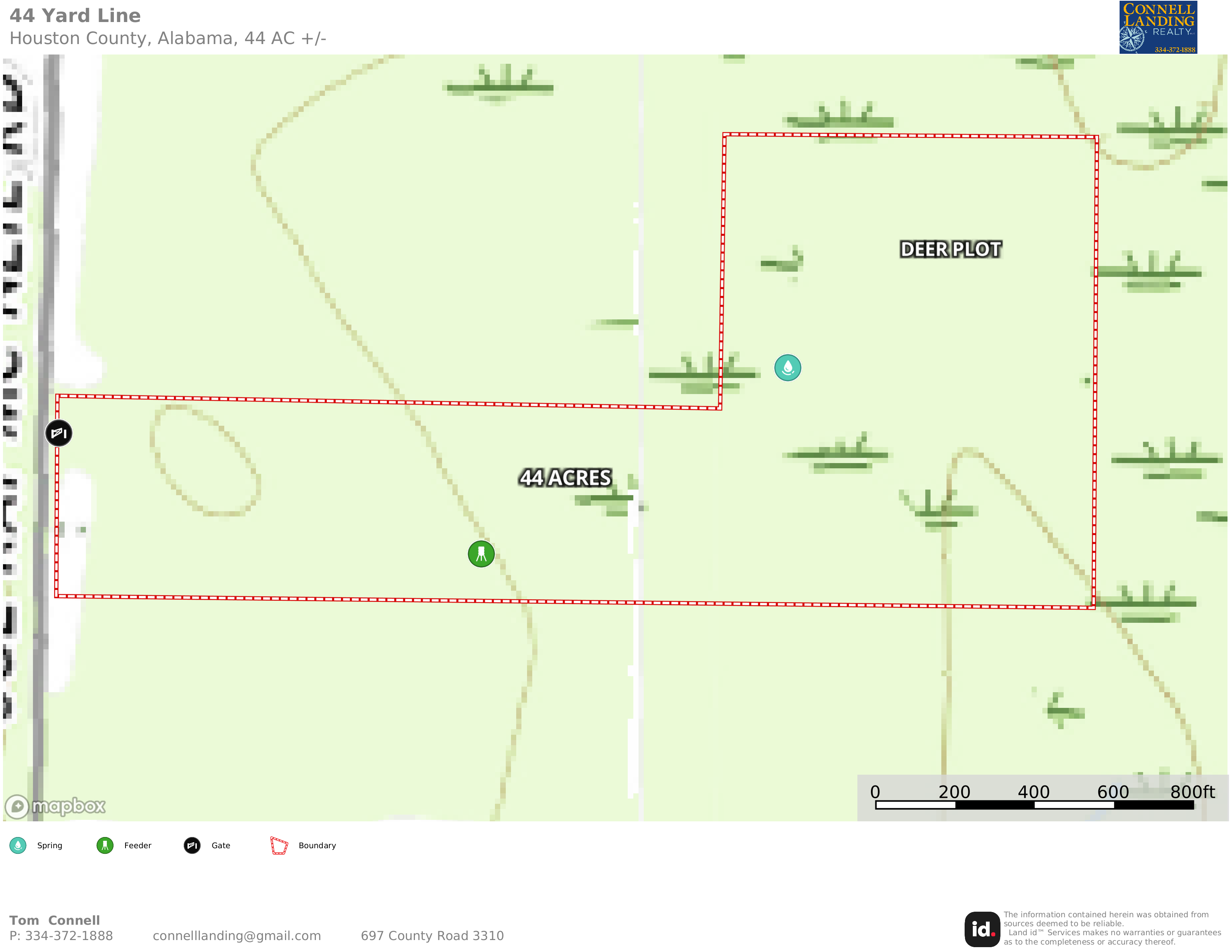Click the Tom Connell agent name
Image resolution: width=1232 pixels, height=952 pixels.
[55, 920]
